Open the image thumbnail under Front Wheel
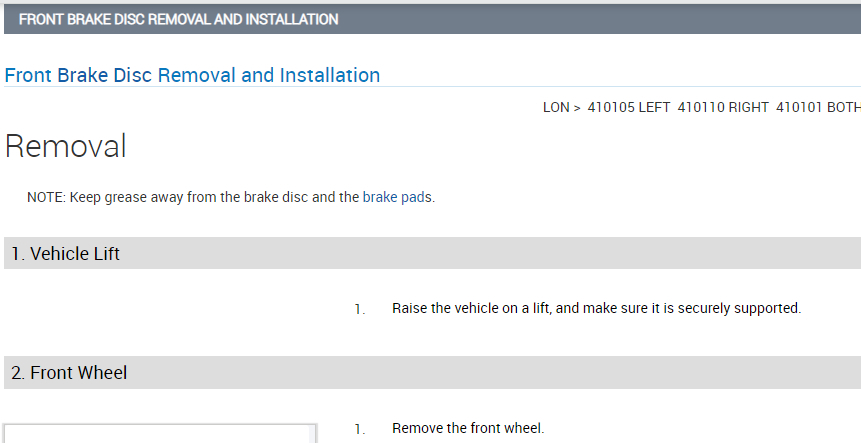Image resolution: width=861 pixels, height=443 pixels. [160, 434]
